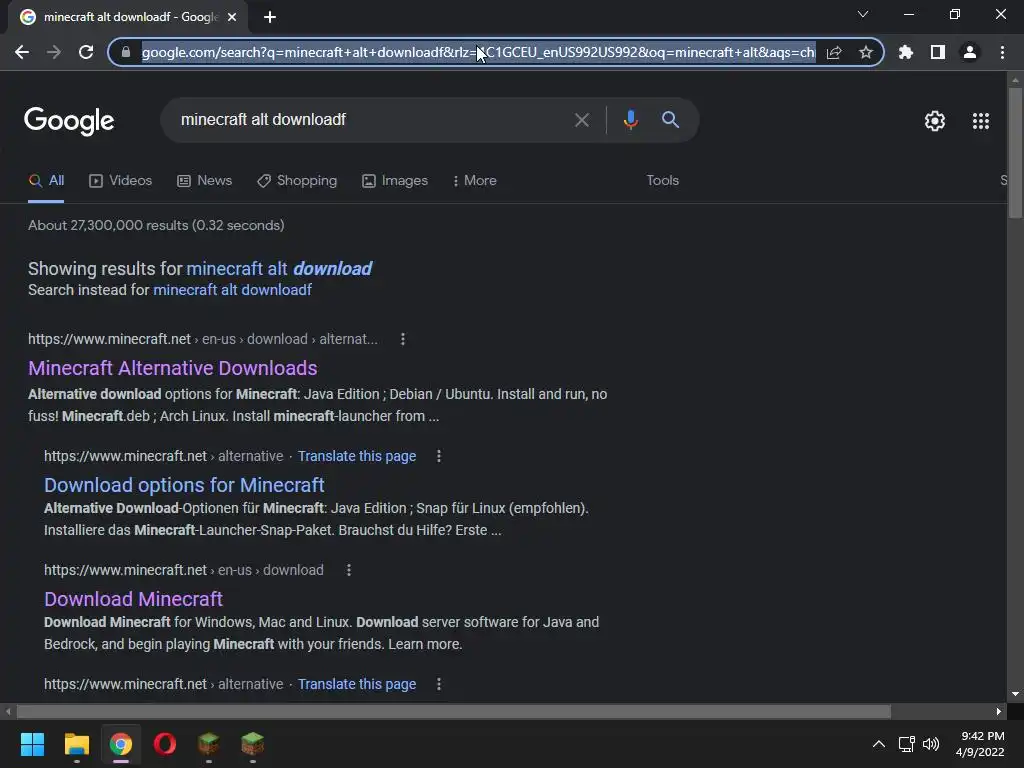Open three-dot options on last visible result

[439, 684]
